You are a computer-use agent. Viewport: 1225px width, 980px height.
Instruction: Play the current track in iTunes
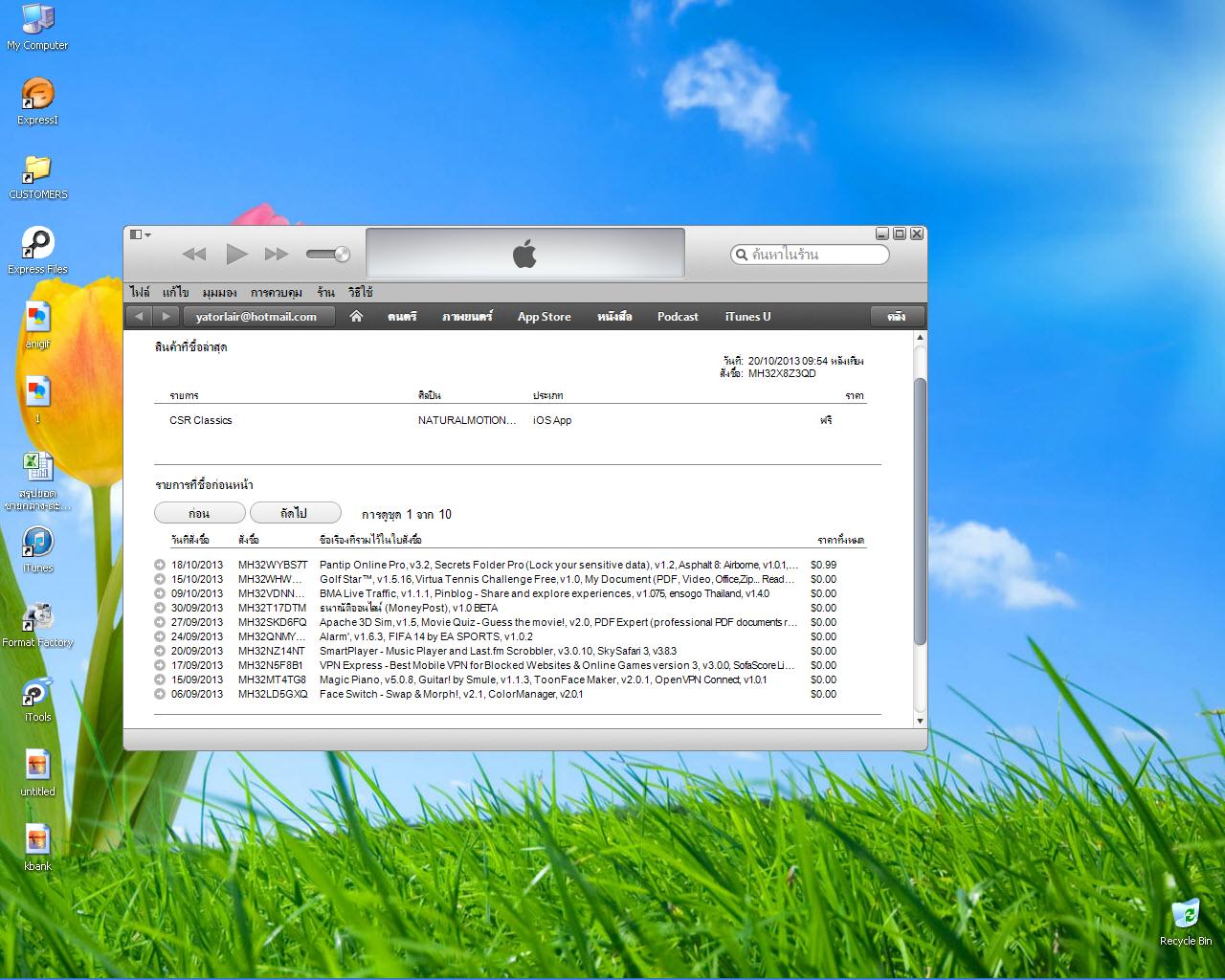tap(236, 254)
